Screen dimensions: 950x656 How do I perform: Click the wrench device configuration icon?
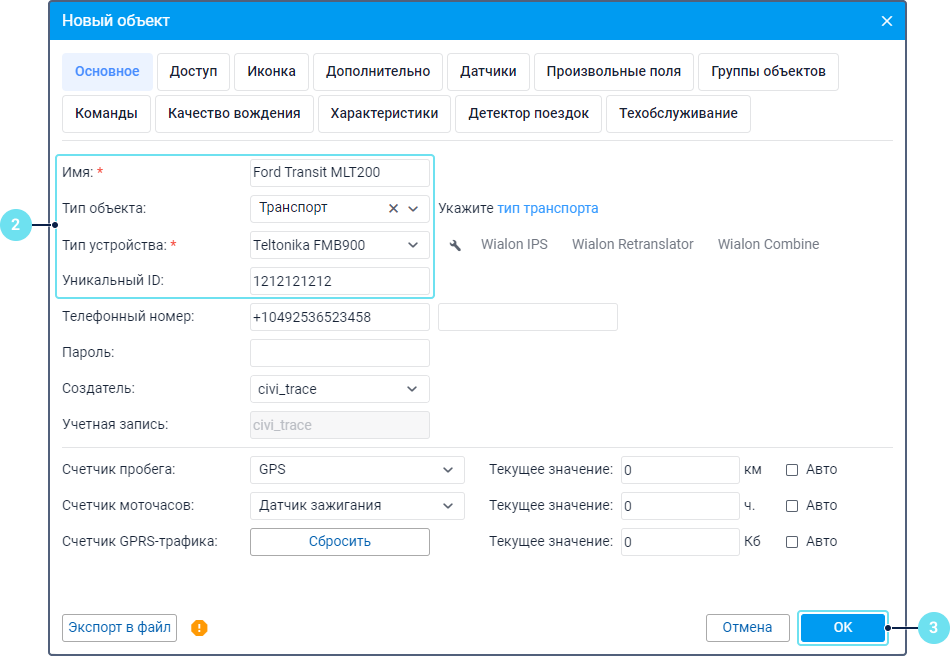coord(455,245)
